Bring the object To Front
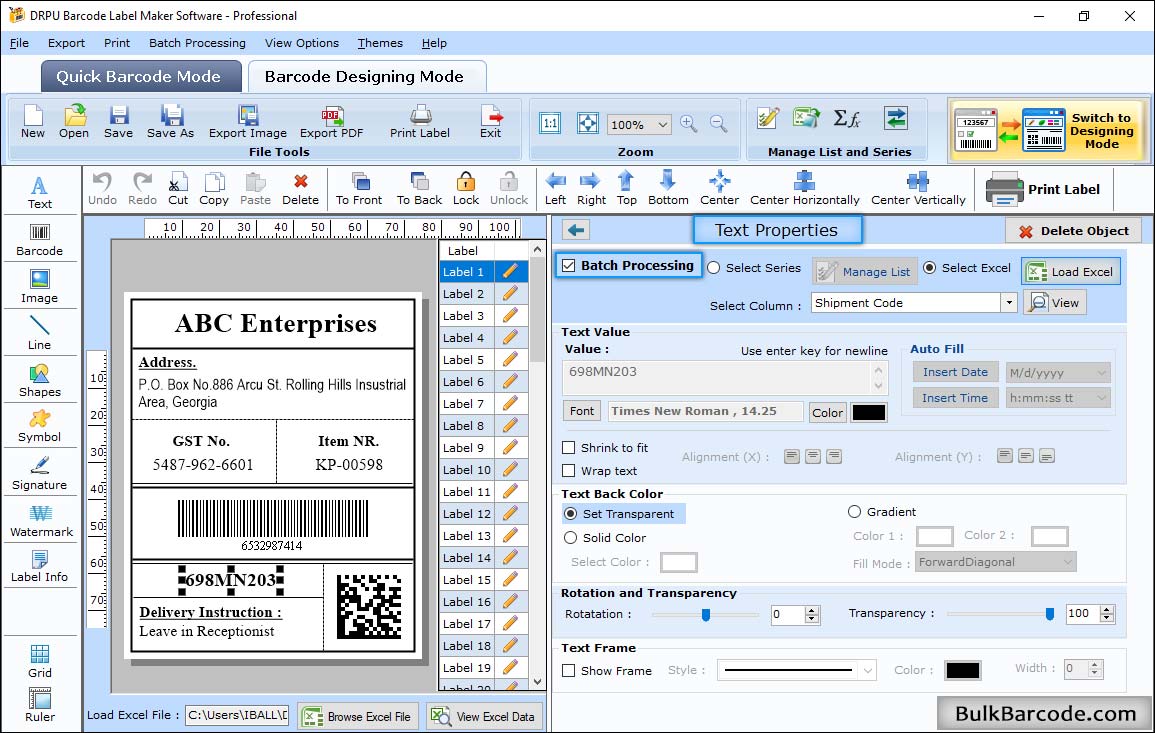This screenshot has width=1155, height=733. click(x=359, y=189)
